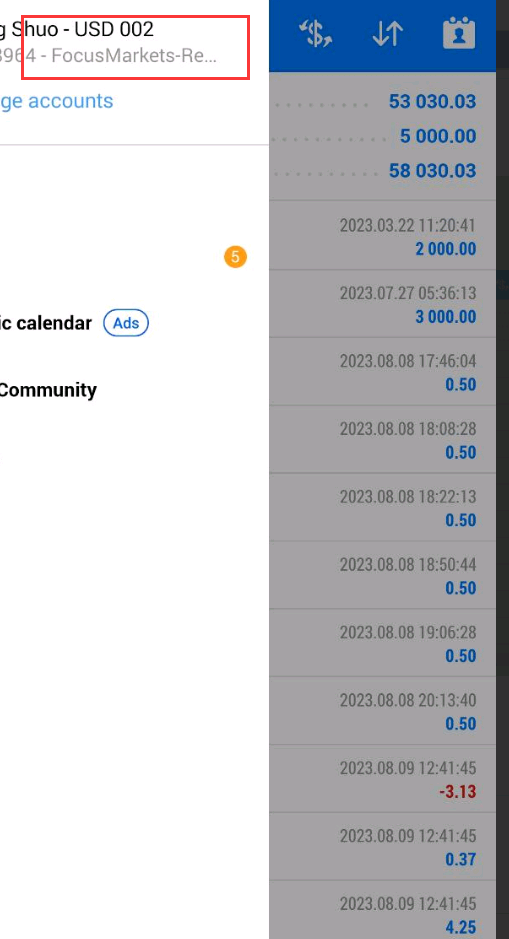Image resolution: width=509 pixels, height=939 pixels.
Task: Open the 2023.08.08 18:08:28 entry
Action: 383,440
